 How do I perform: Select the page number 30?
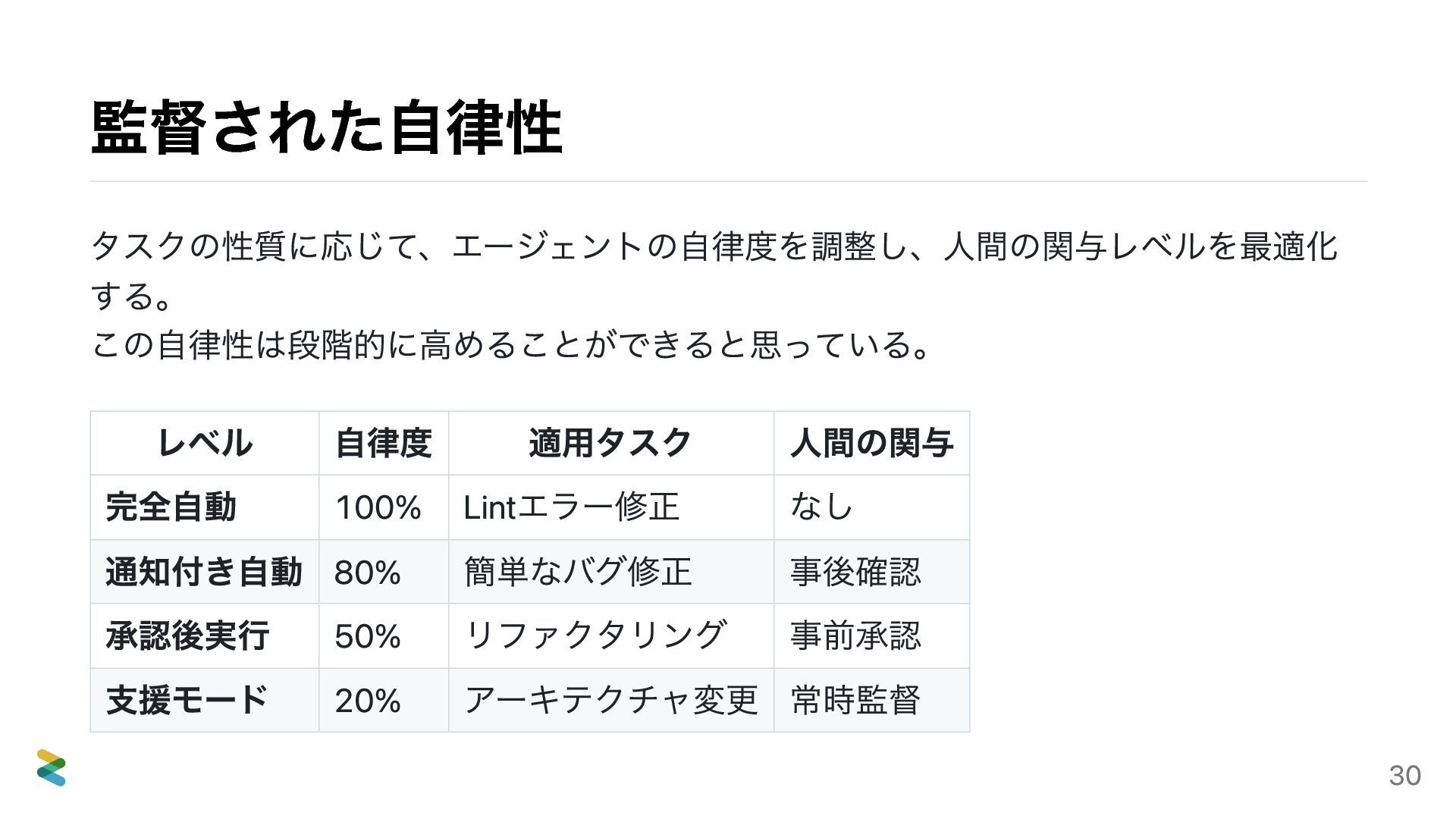1404,775
